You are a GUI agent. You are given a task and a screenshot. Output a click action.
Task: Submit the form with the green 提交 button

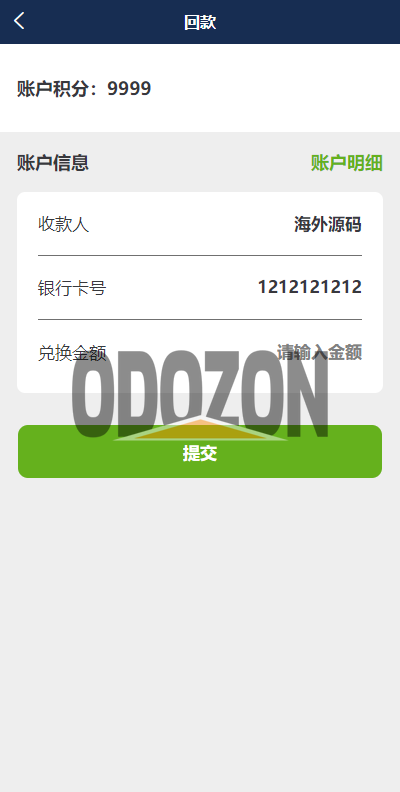pos(200,451)
